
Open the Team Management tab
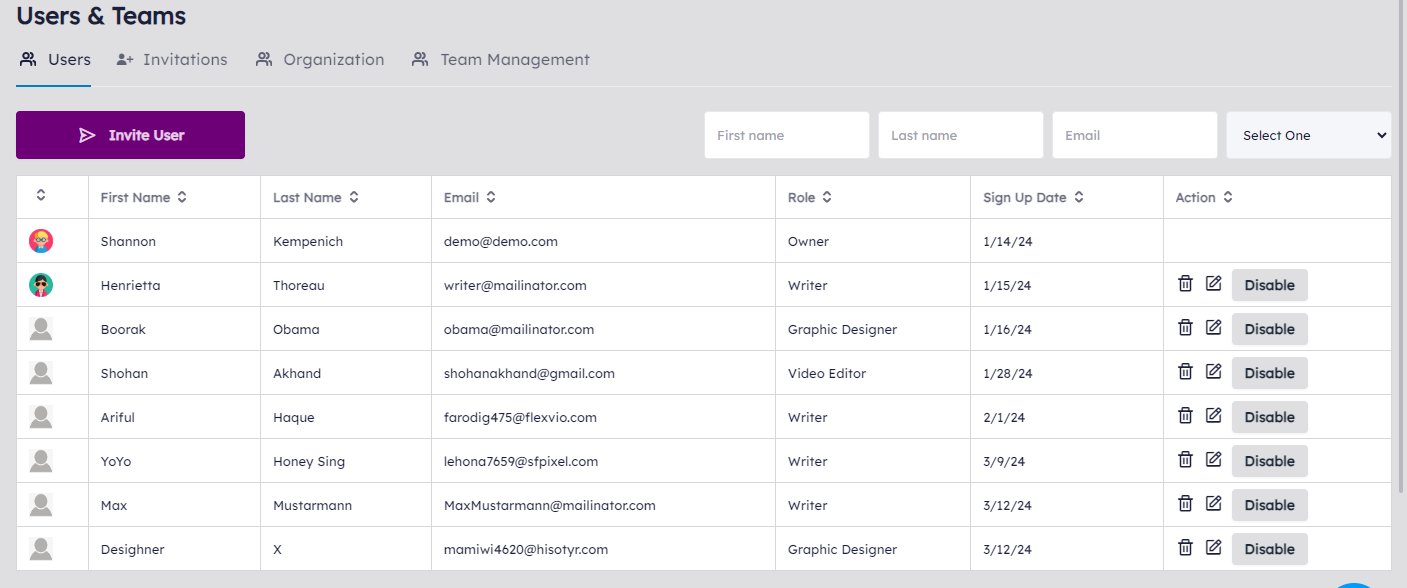[x=501, y=60]
